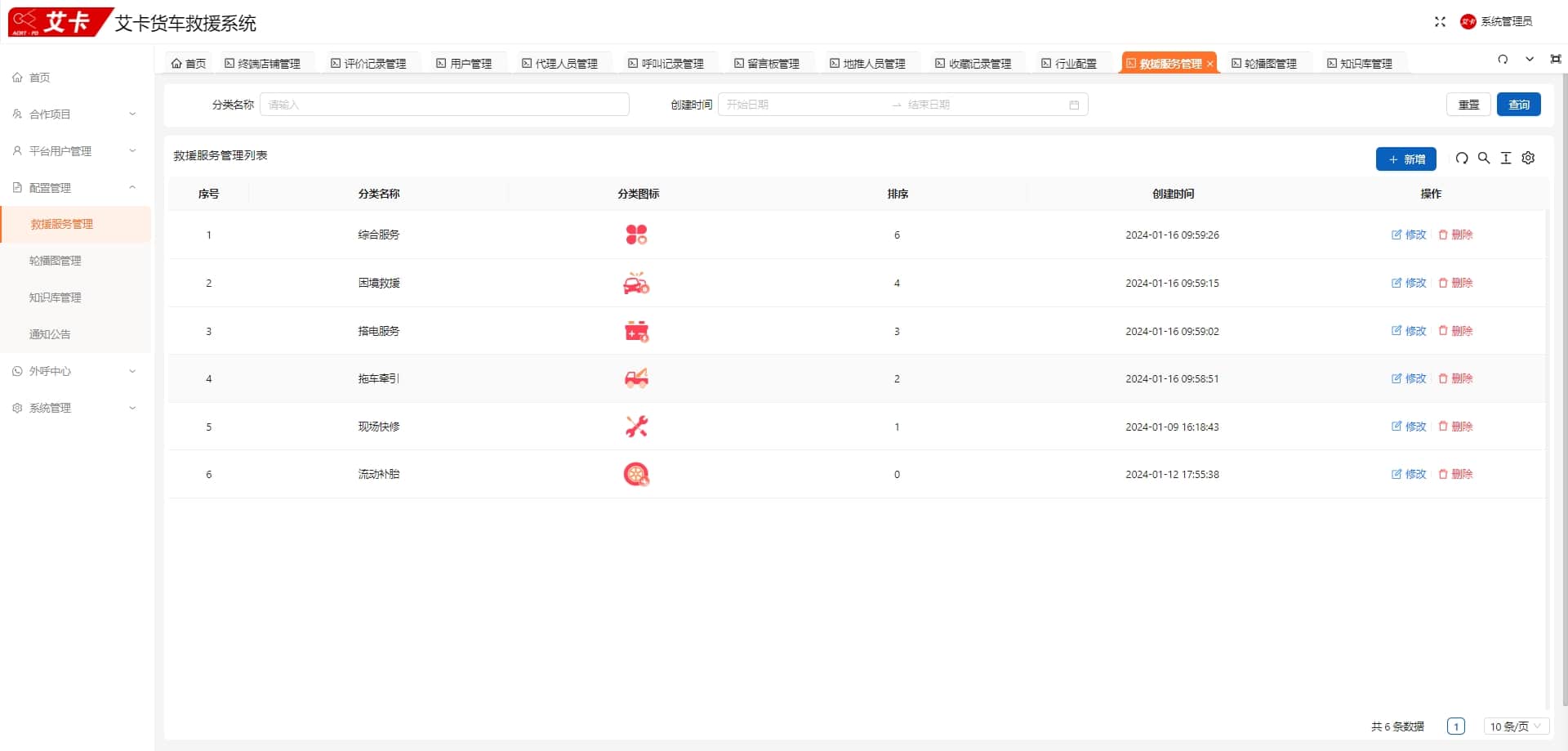The height and width of the screenshot is (751, 1568).
Task: Go to 首页 in the sidebar
Action: [75, 78]
